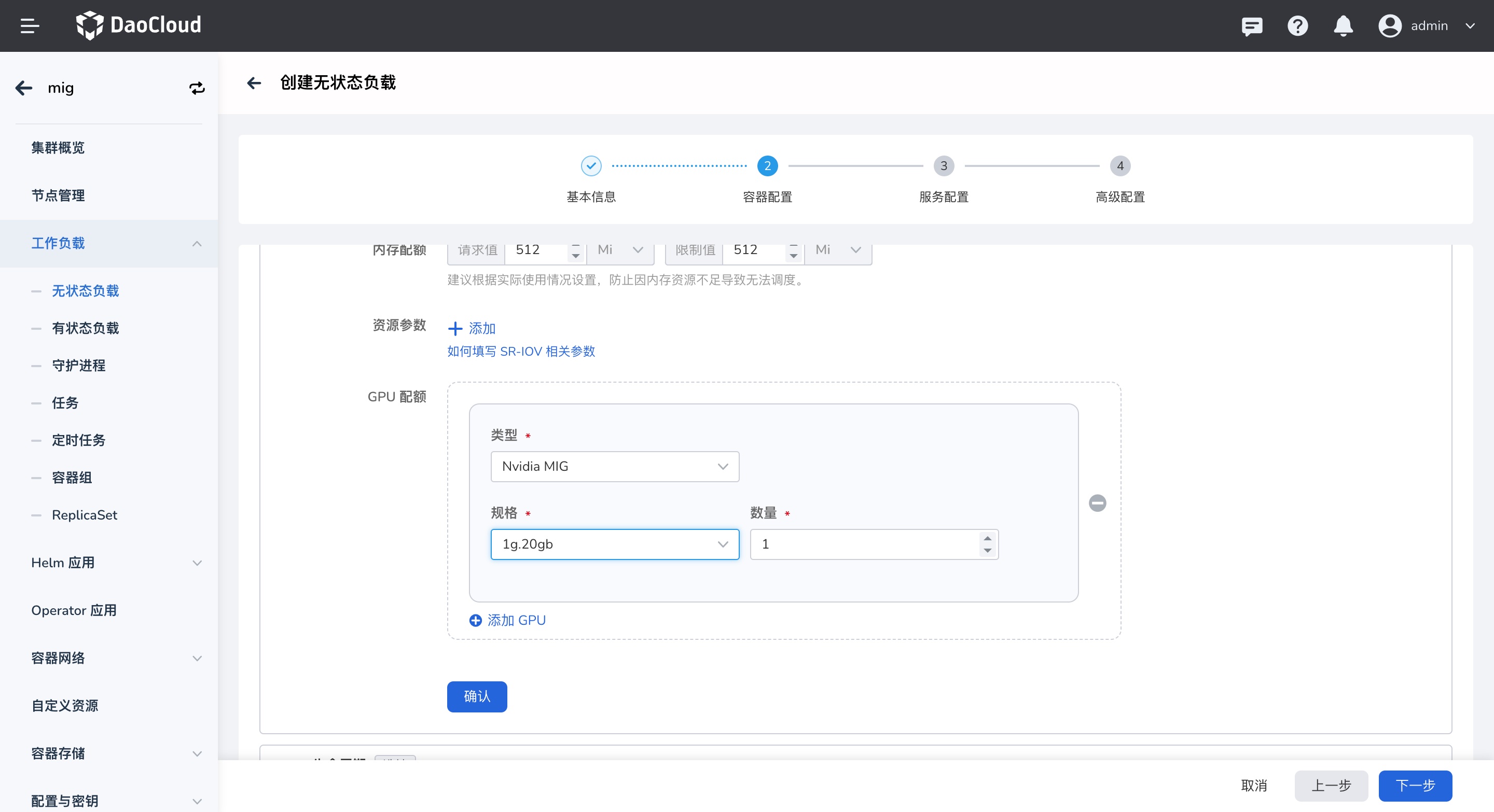Screen dimensions: 1494x812
Task: Open GPU 类型 Nvidia MIG dropdown
Action: click(x=615, y=467)
